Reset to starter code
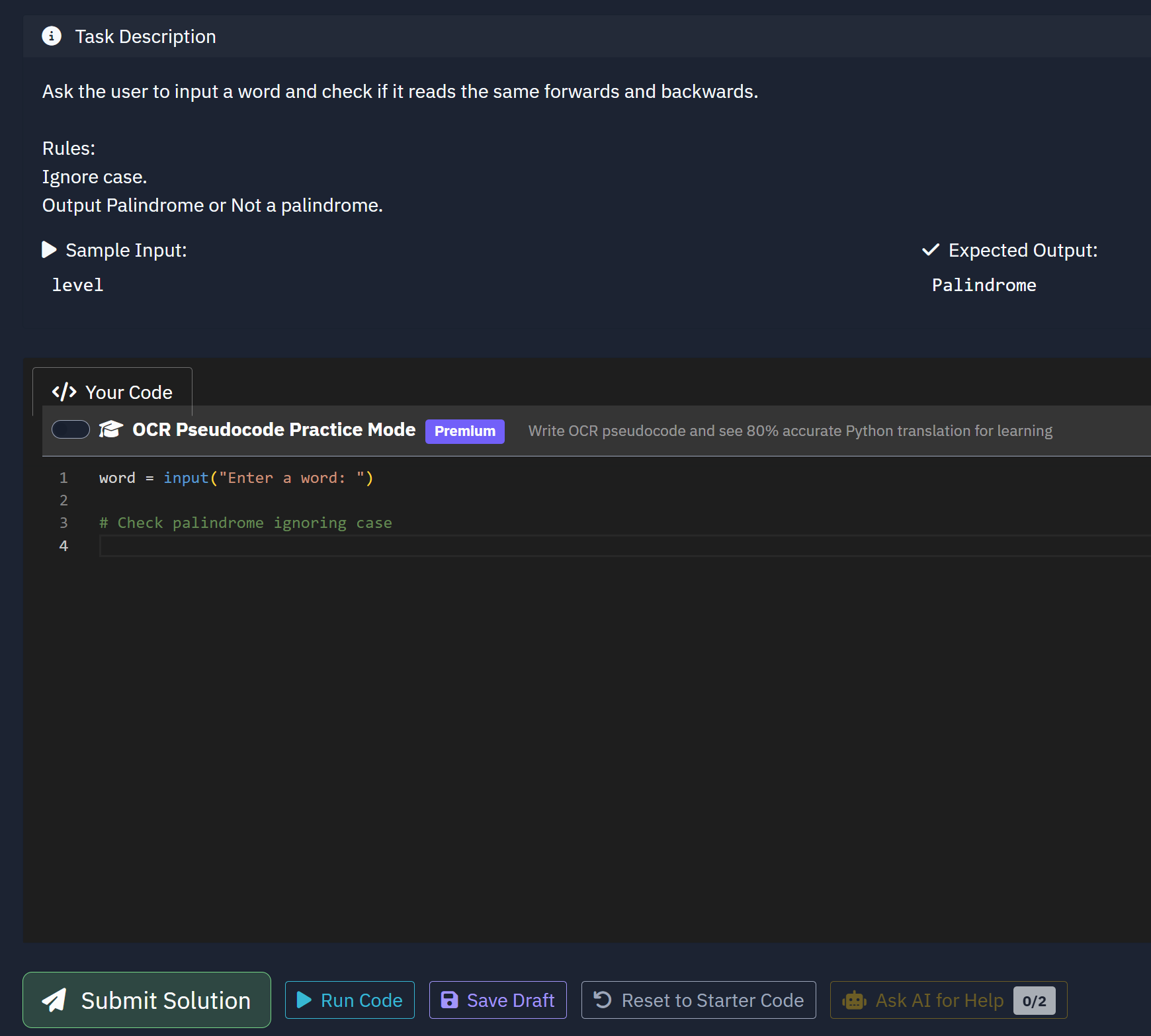 (699, 1000)
